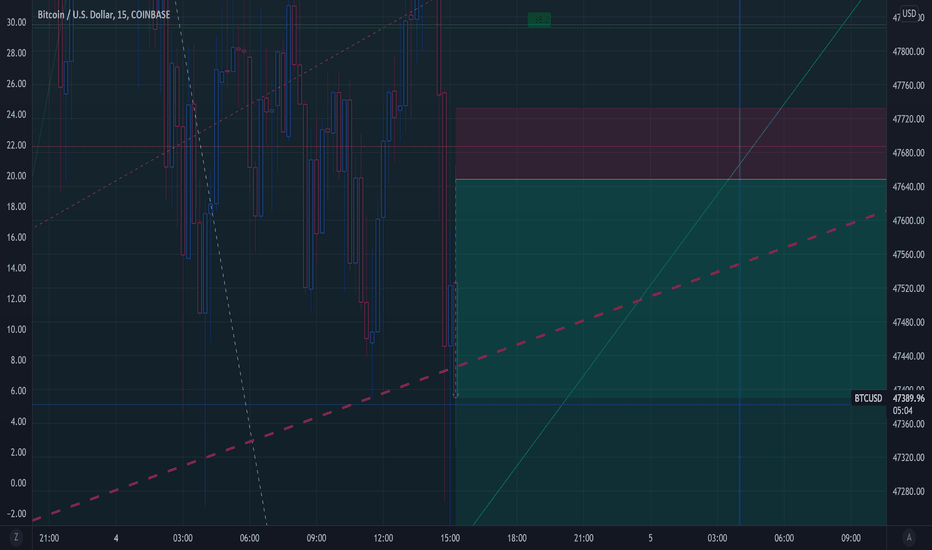Image resolution: width=932 pixels, height=550 pixels.
Task: Click the 05:04 bar countdown timer
Action: (902, 410)
